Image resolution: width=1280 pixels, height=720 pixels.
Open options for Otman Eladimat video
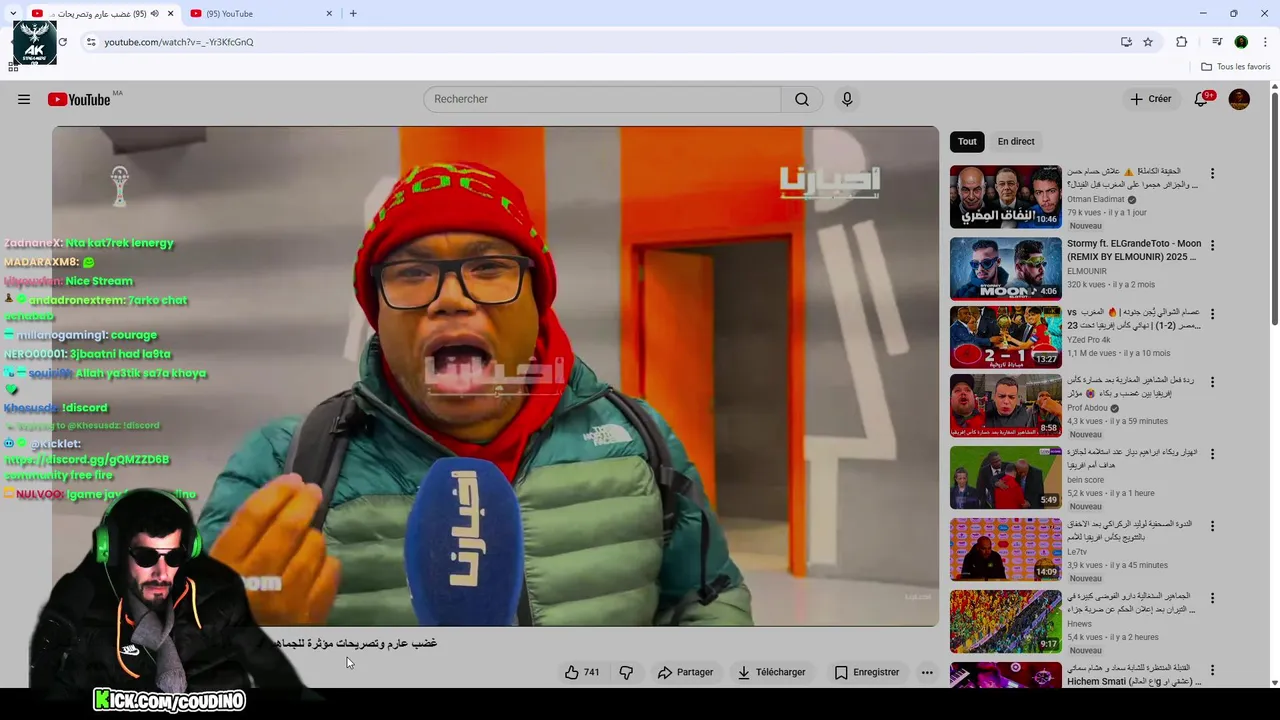click(x=1212, y=173)
